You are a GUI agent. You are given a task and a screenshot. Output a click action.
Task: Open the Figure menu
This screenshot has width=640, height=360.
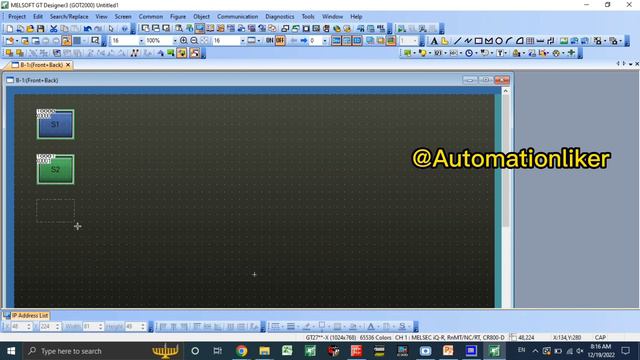178,17
